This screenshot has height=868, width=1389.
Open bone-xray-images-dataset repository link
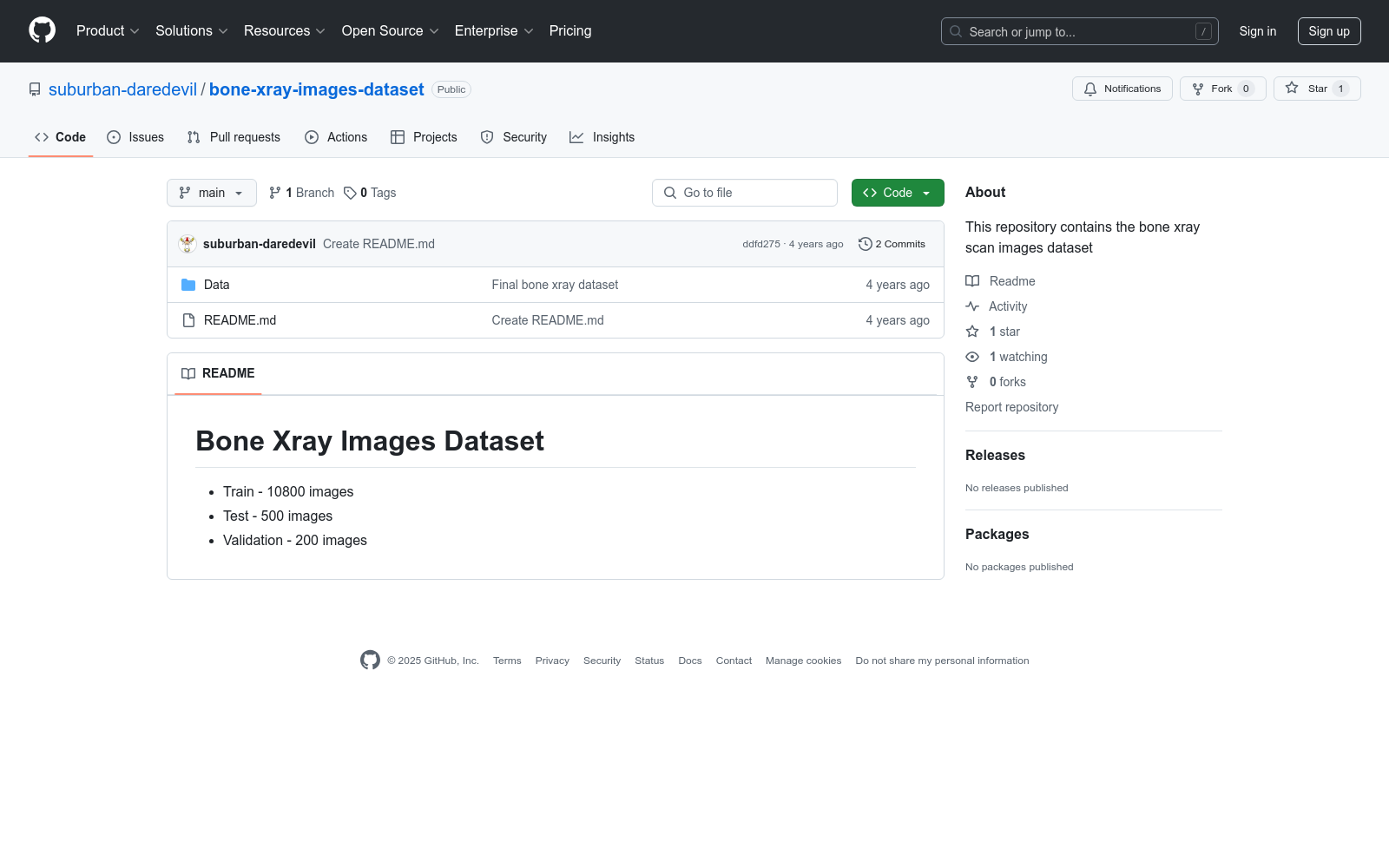(317, 89)
